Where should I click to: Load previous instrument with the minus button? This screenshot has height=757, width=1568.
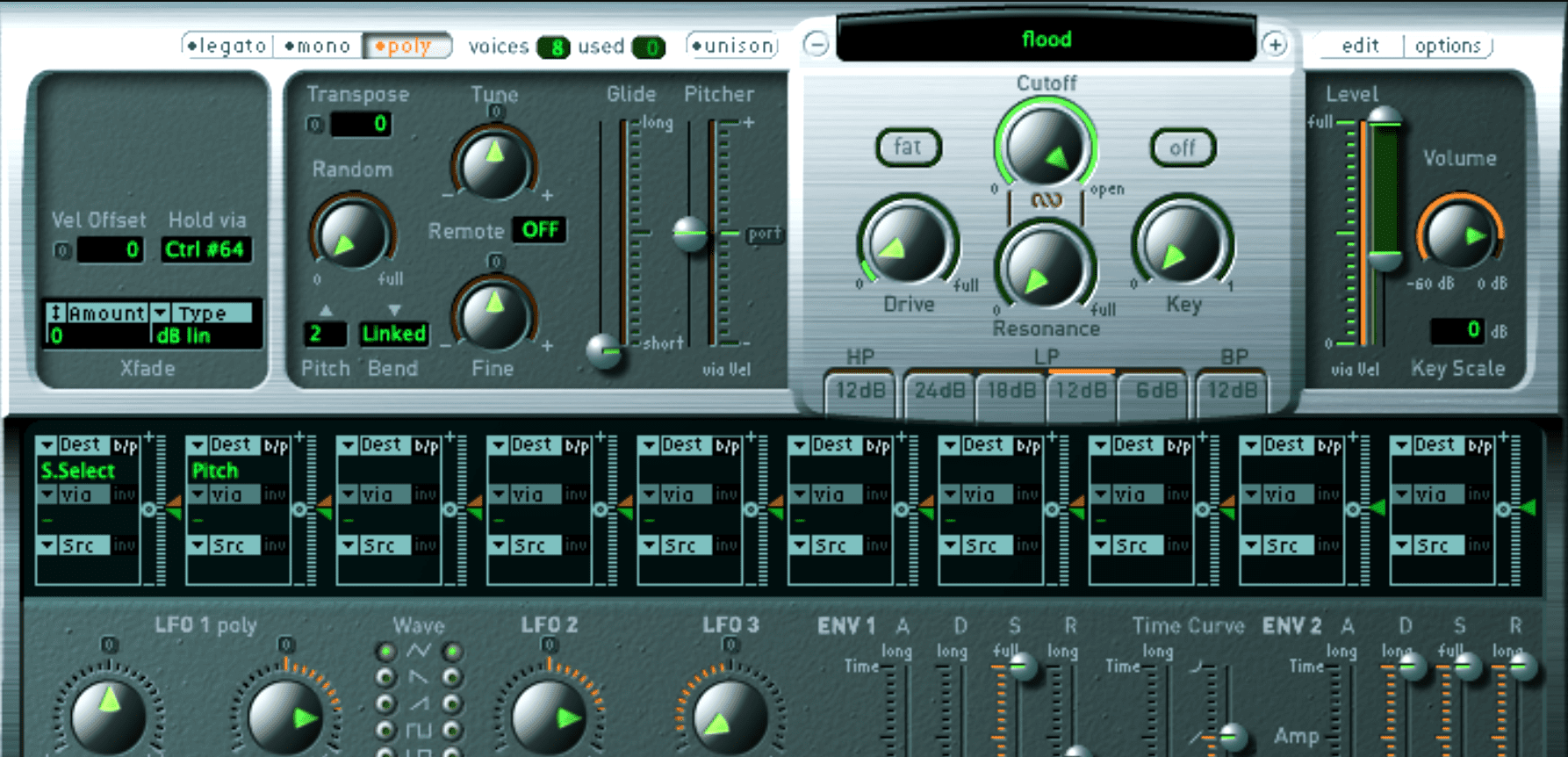coord(816,44)
